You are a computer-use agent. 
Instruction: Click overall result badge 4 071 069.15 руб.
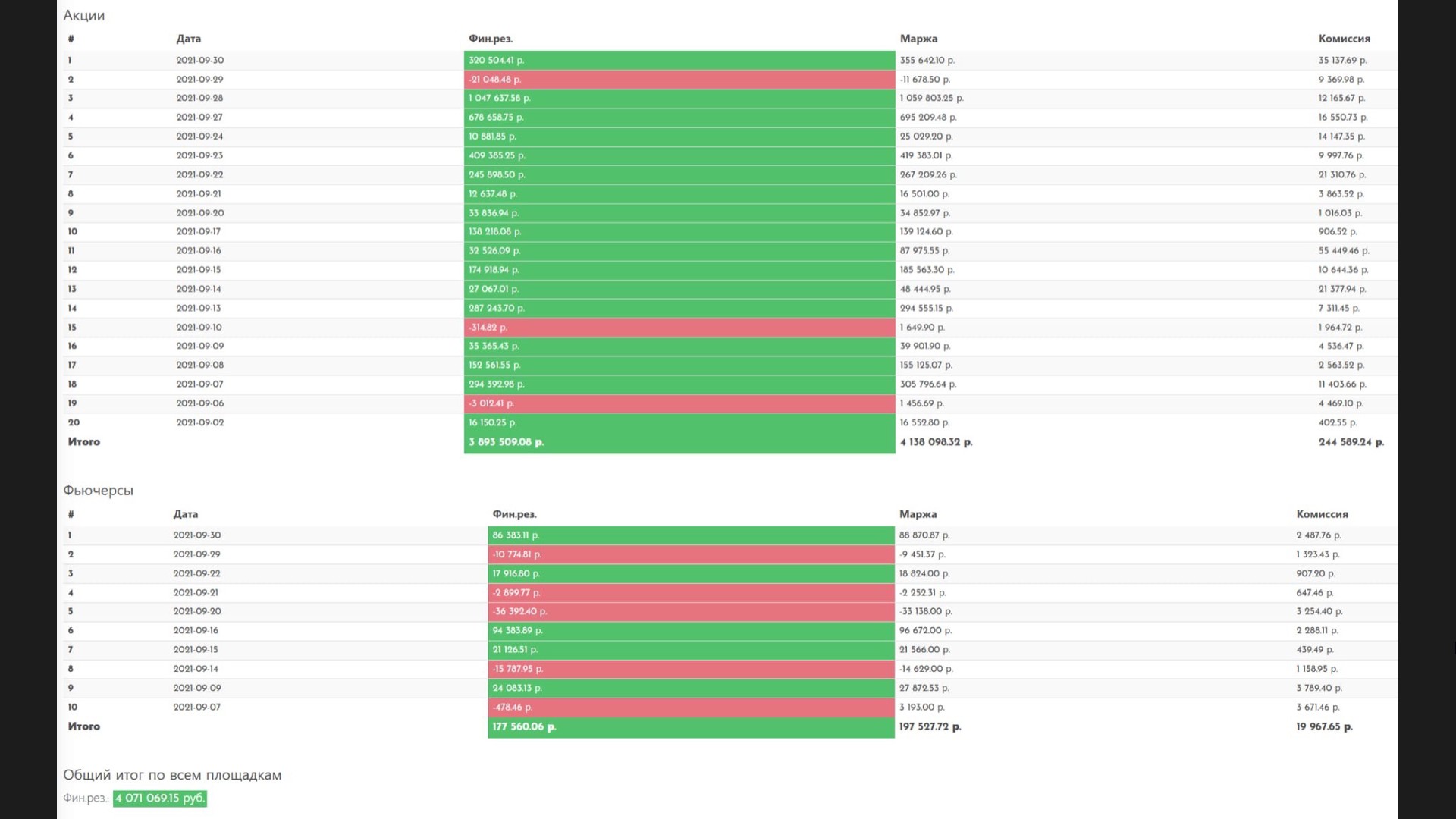pos(160,798)
